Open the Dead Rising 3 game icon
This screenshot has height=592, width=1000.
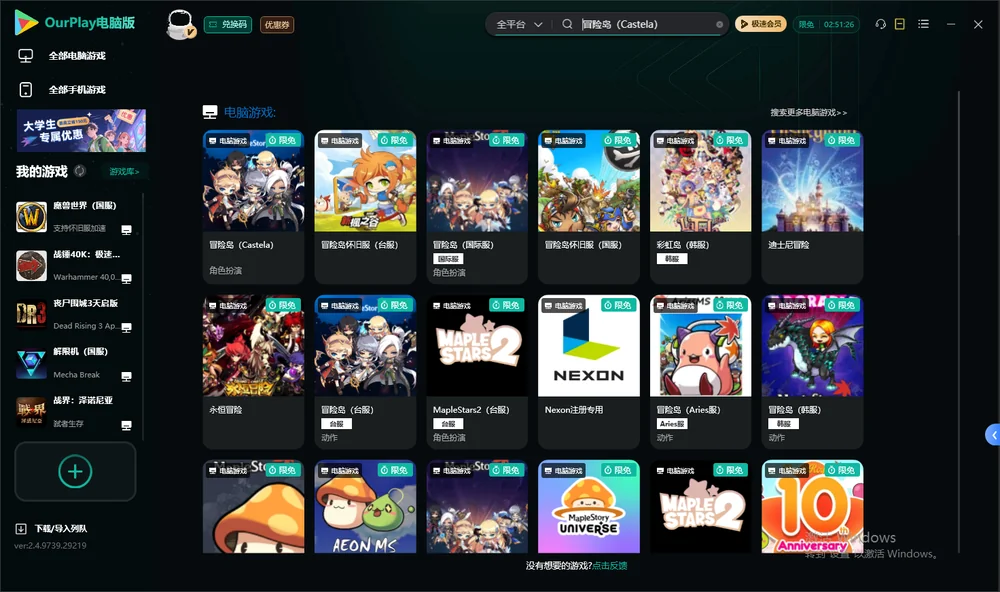point(31,314)
